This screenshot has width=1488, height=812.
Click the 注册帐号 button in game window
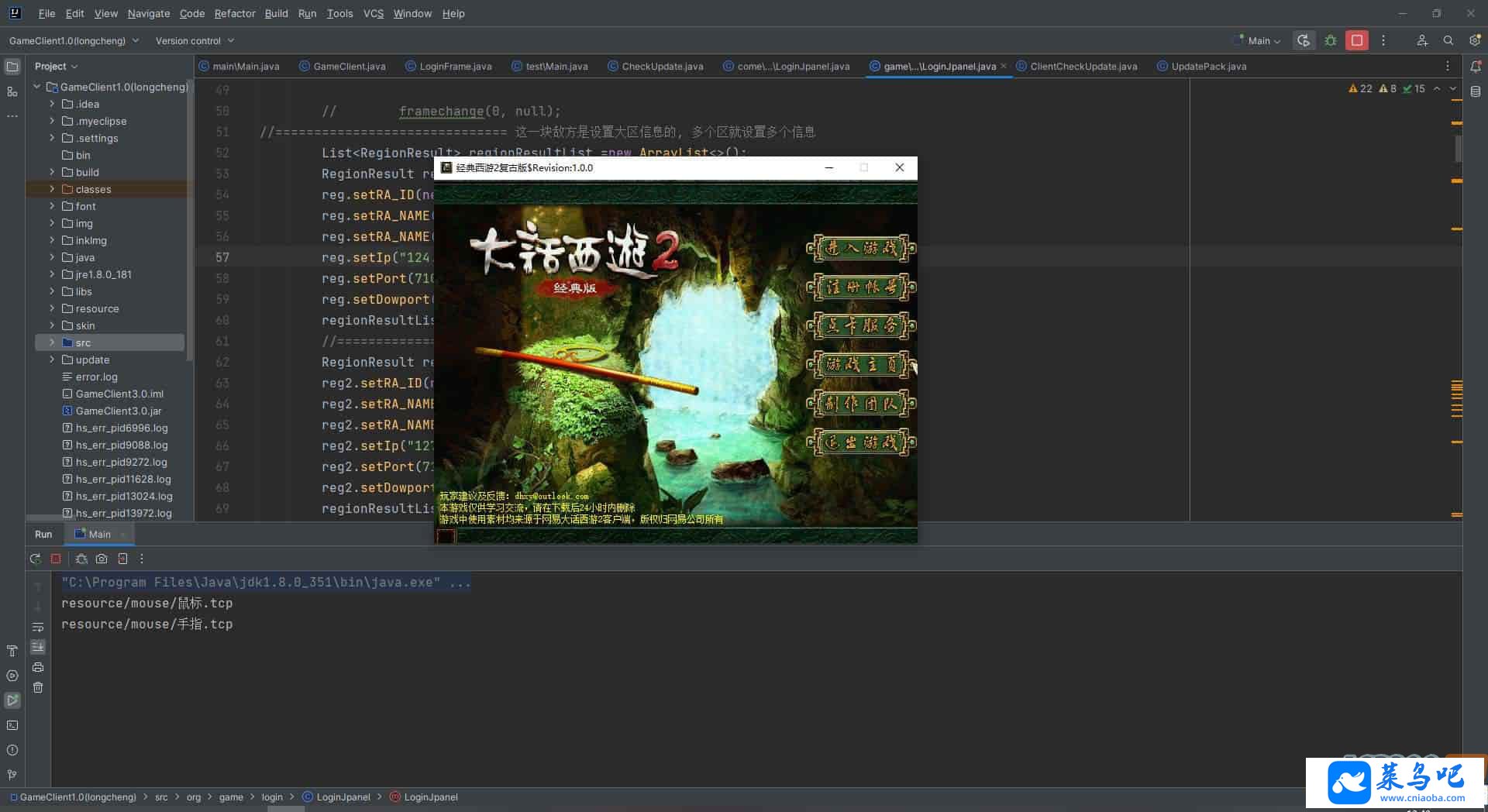(861, 287)
